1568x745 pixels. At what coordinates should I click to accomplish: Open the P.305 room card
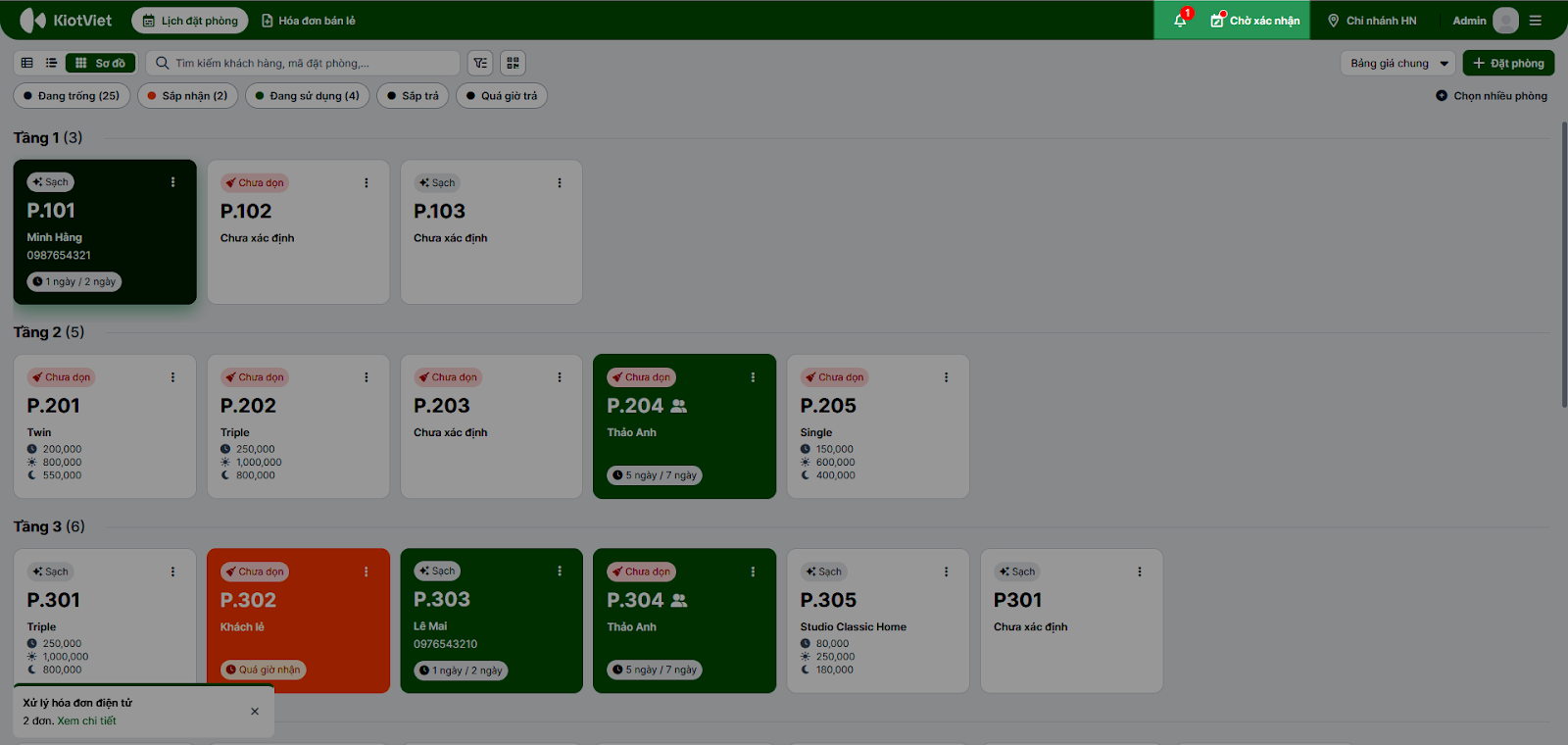click(x=878, y=621)
